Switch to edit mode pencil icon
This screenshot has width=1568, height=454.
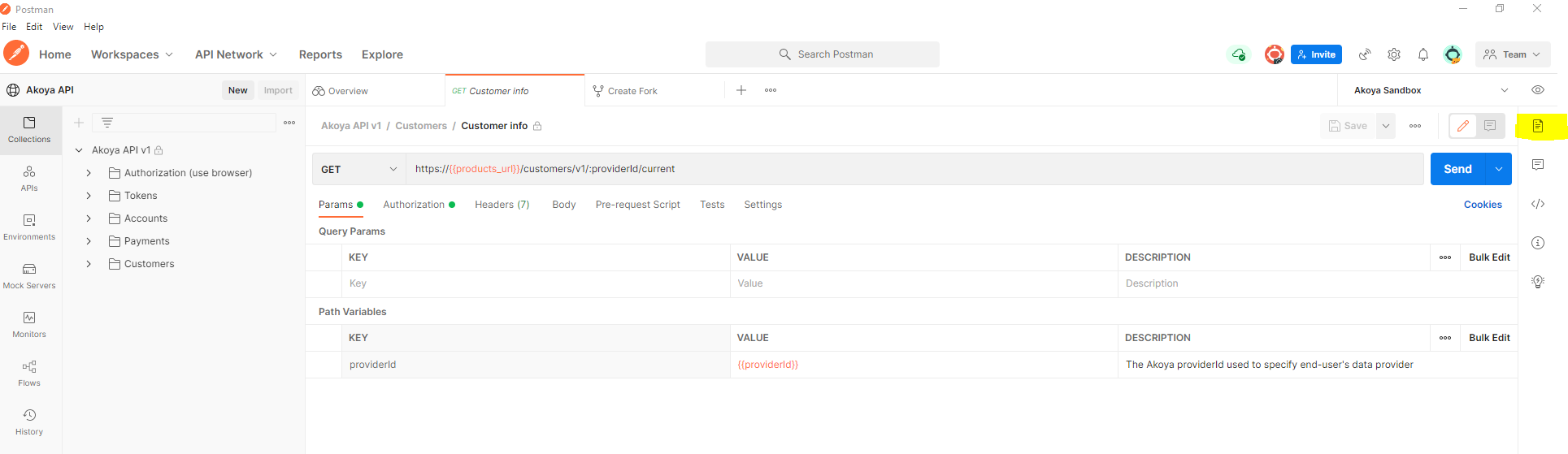tap(1463, 126)
